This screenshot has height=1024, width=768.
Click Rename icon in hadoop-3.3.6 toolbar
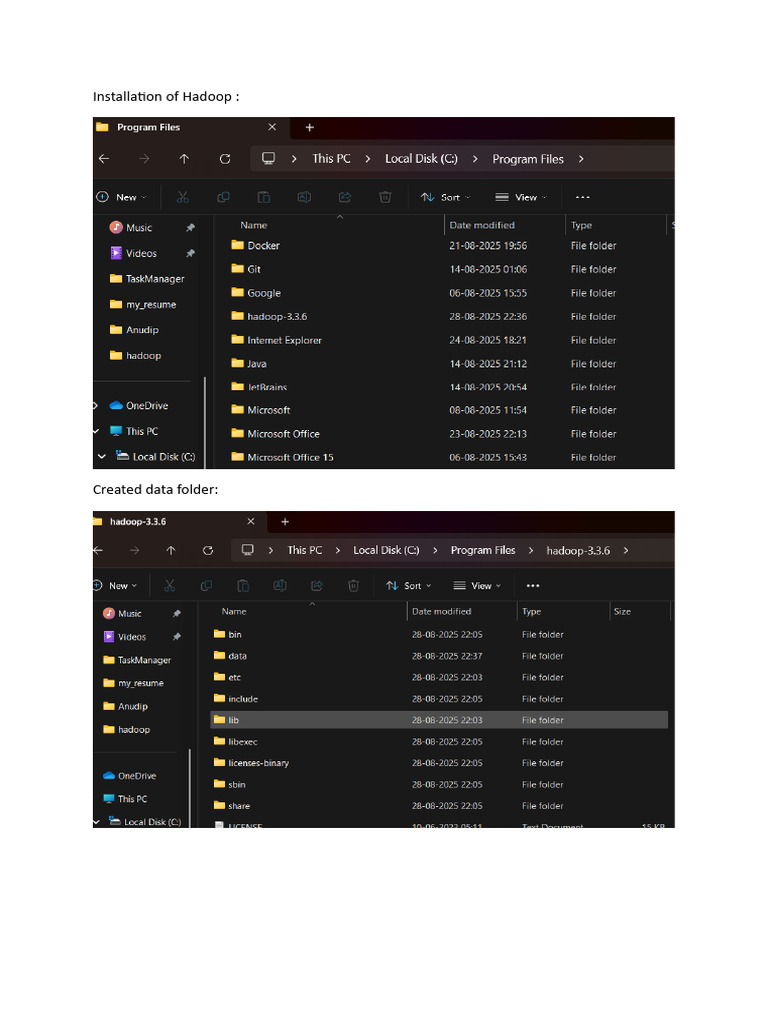pyautogui.click(x=280, y=586)
